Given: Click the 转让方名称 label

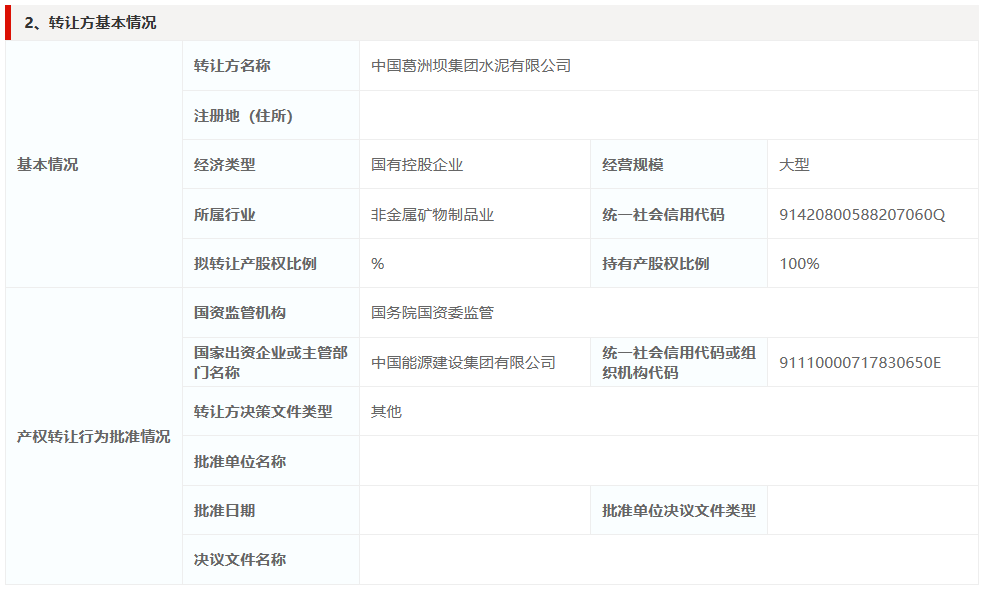Looking at the screenshot, I should coord(232,65).
